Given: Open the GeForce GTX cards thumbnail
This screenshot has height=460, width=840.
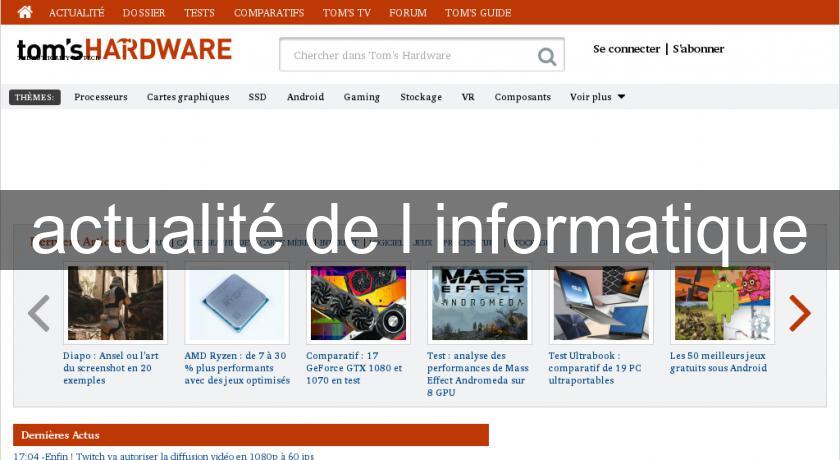Looking at the screenshot, I should (358, 303).
